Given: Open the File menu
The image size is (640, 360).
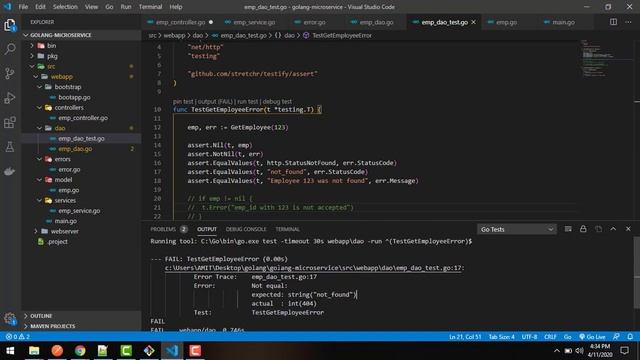Looking at the screenshot, I should tap(23, 7).
